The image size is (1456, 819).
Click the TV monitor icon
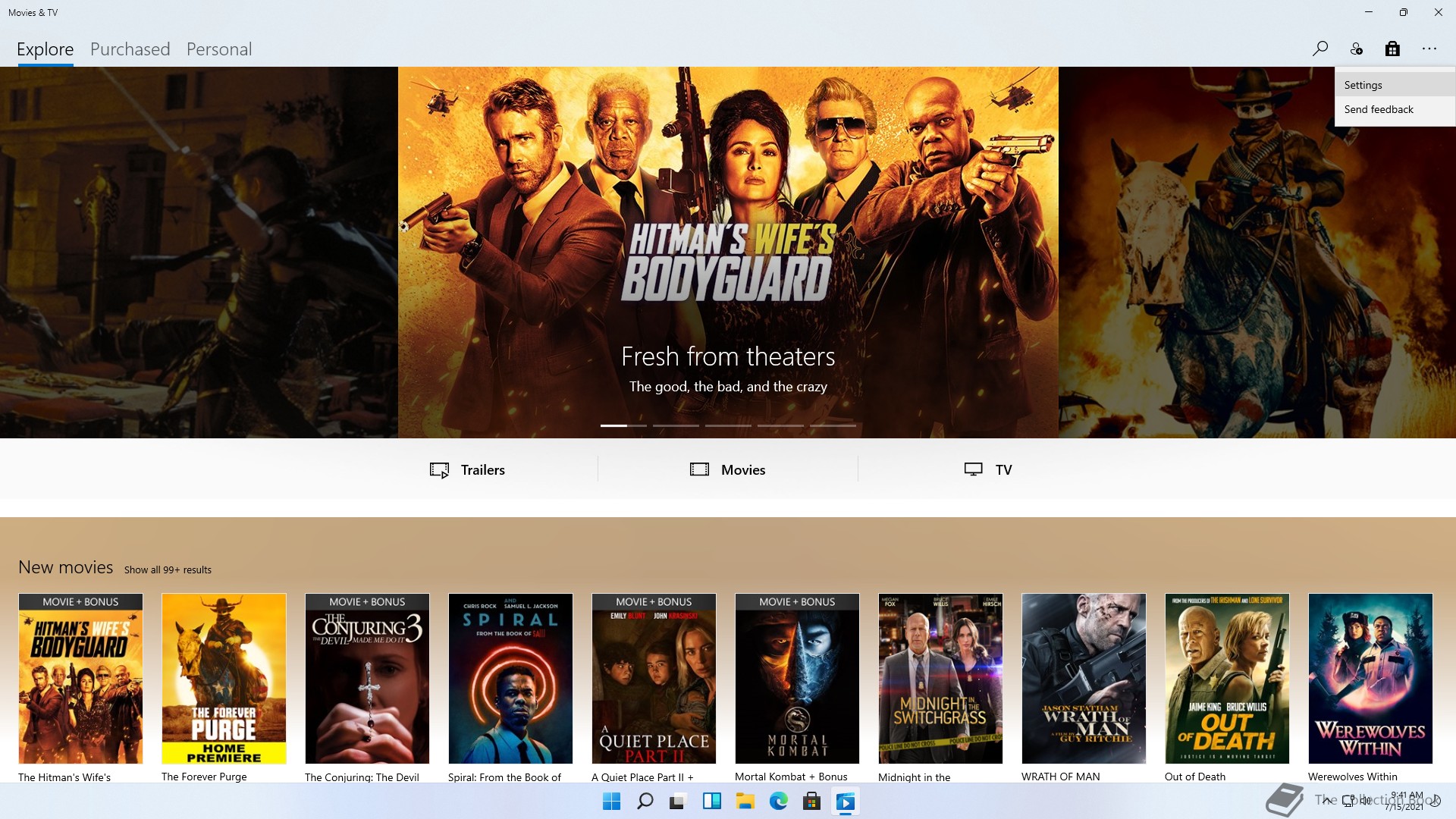[973, 469]
